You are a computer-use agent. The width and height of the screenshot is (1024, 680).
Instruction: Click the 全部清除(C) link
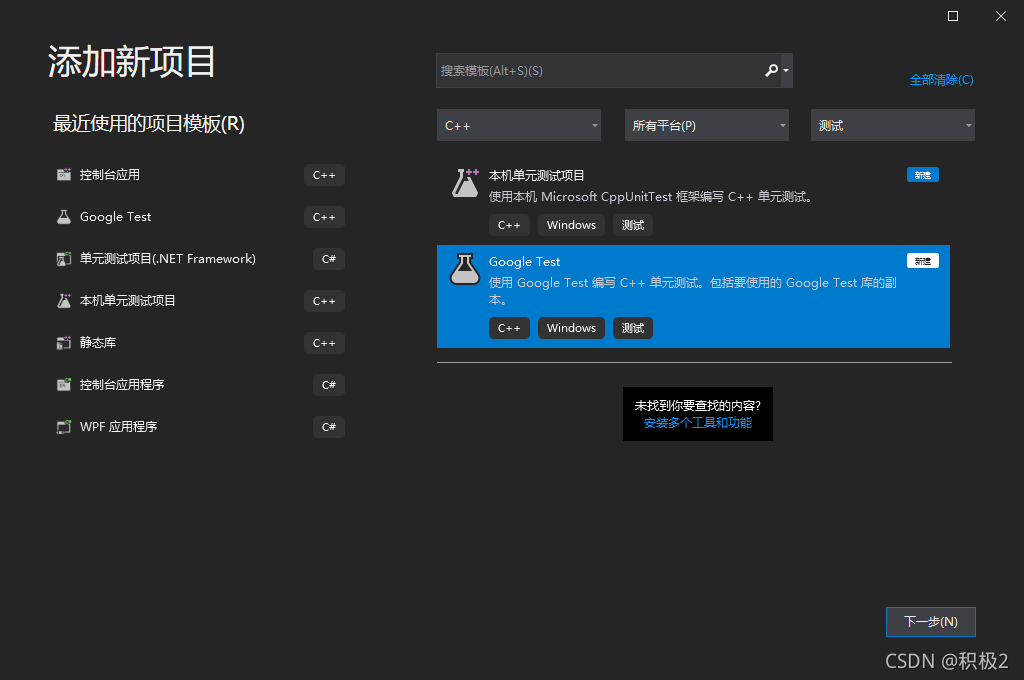click(x=941, y=80)
